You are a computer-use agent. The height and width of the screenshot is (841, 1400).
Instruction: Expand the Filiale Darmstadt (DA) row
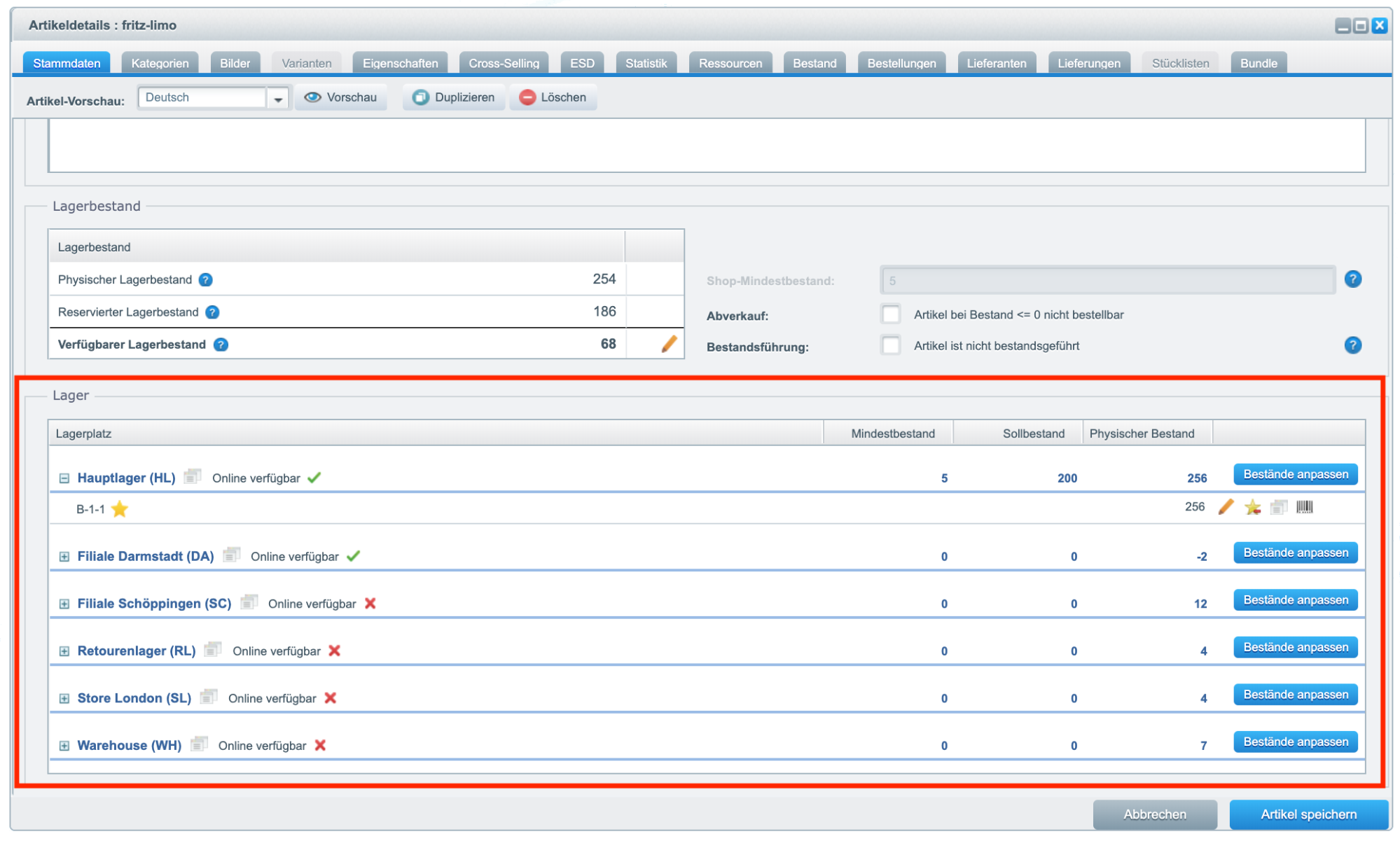tap(64, 557)
